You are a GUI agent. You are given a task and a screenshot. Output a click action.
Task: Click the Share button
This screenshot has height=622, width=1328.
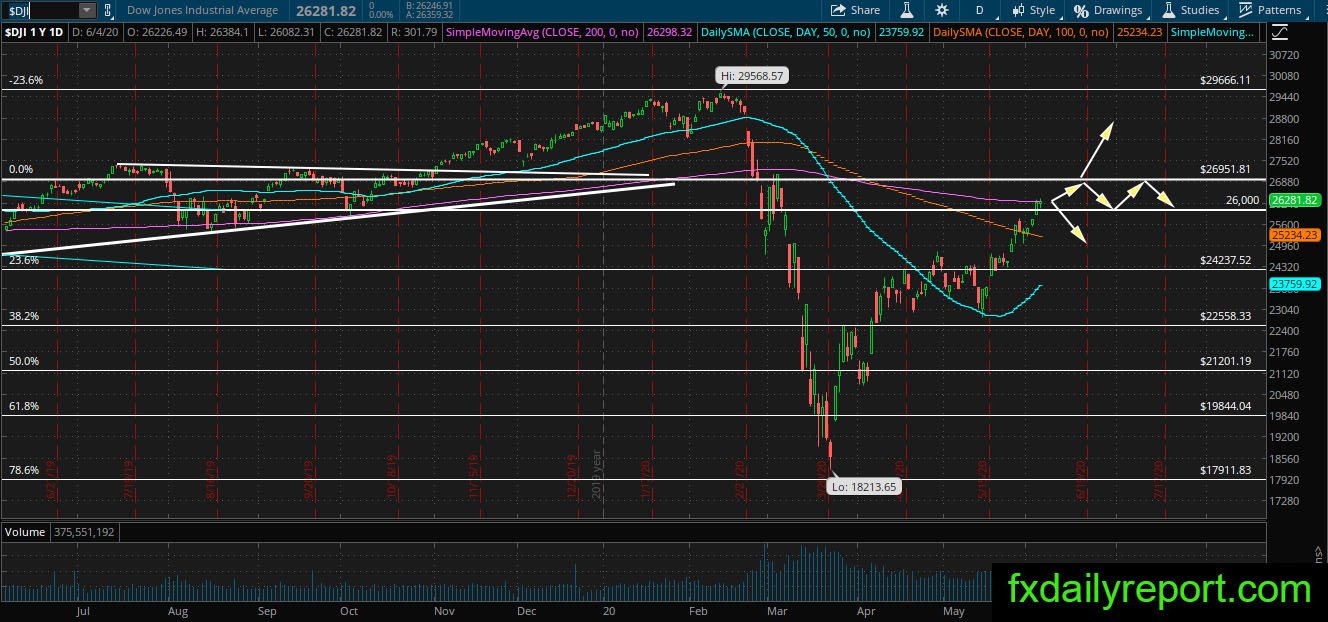856,10
